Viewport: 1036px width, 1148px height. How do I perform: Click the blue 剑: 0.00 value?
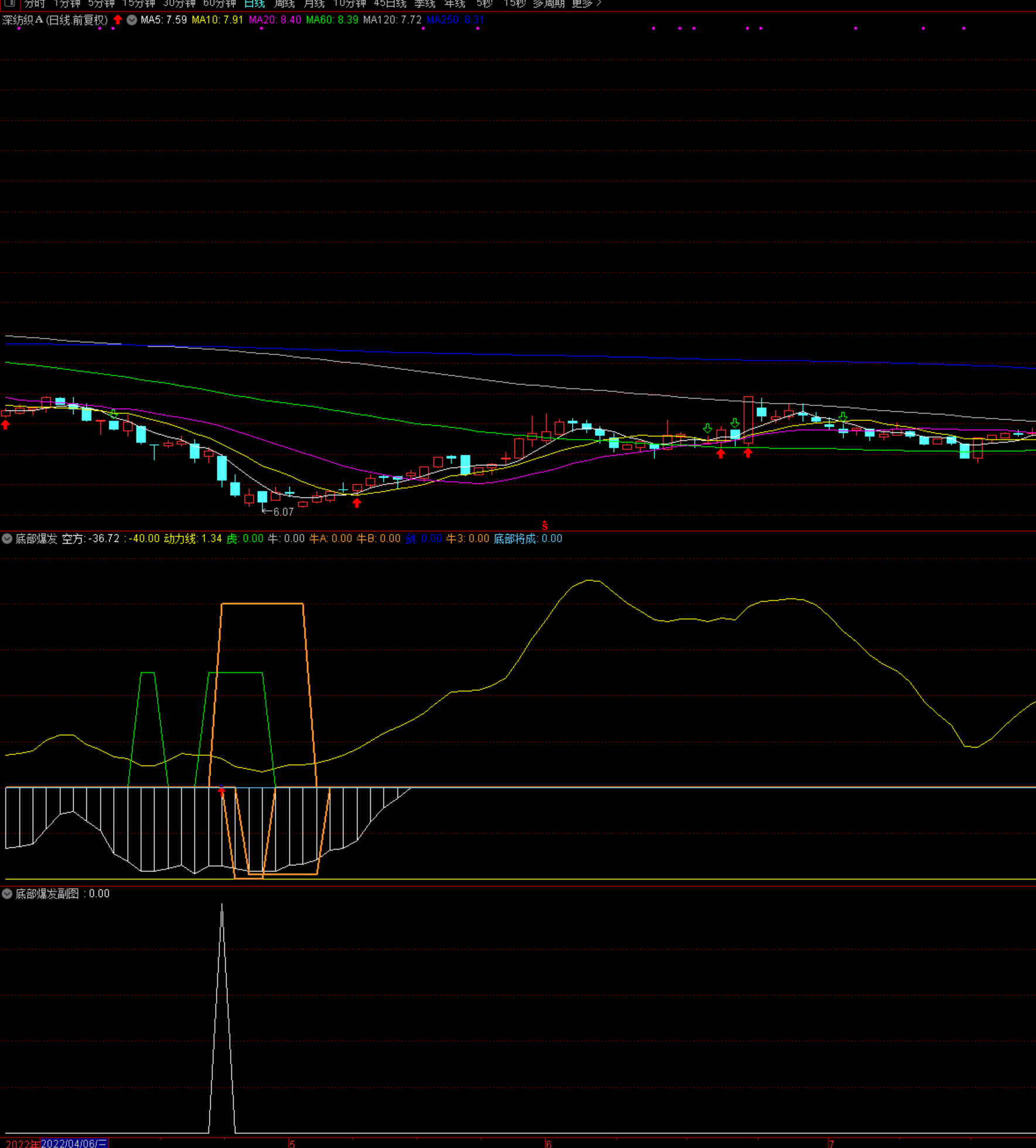click(424, 539)
